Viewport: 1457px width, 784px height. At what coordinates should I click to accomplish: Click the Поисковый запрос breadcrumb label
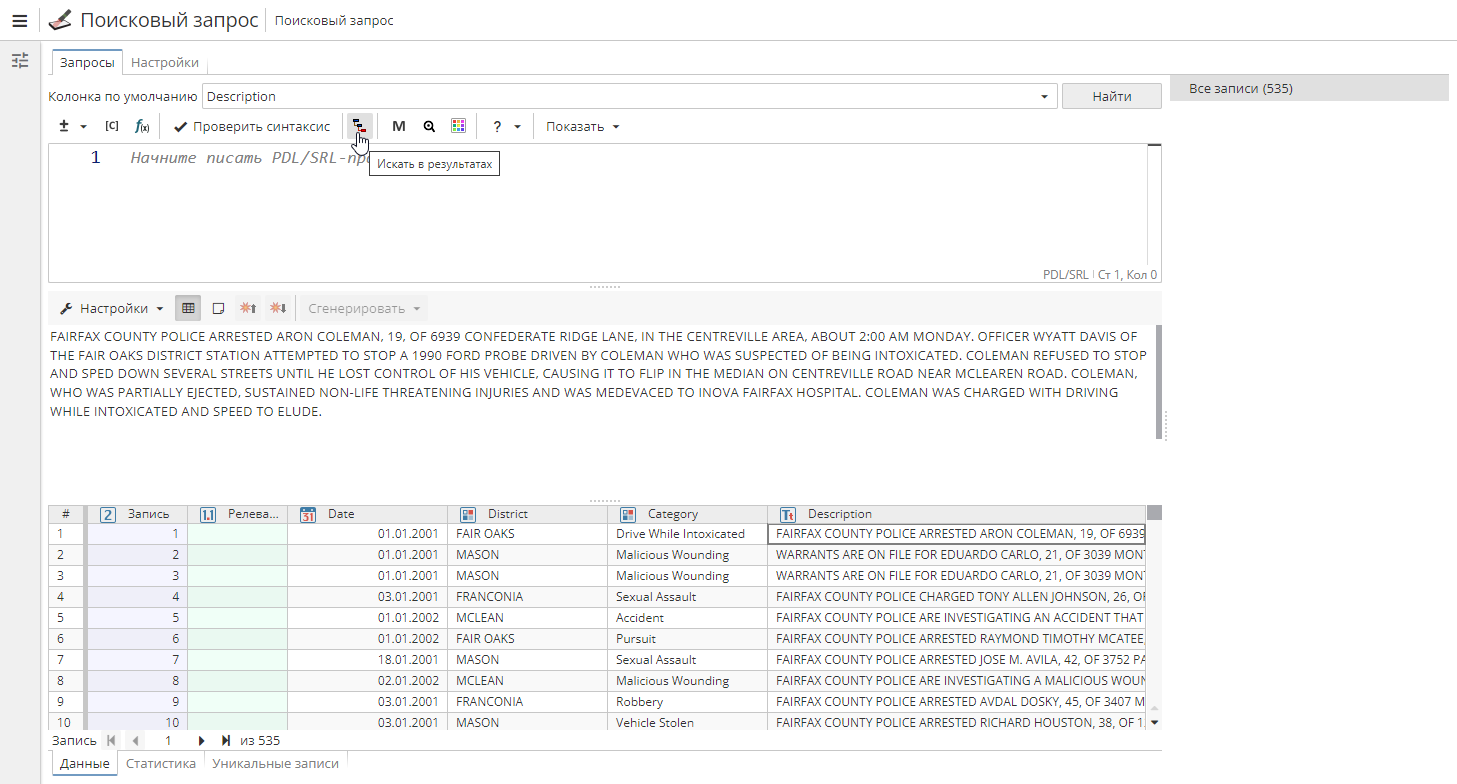[x=334, y=20]
